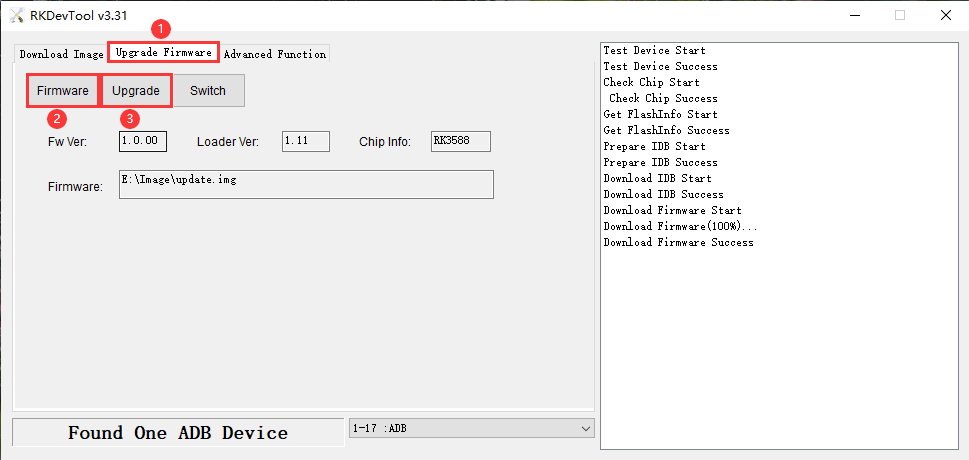Image resolution: width=969 pixels, height=460 pixels.
Task: Click the Upgrade button
Action: click(x=136, y=91)
